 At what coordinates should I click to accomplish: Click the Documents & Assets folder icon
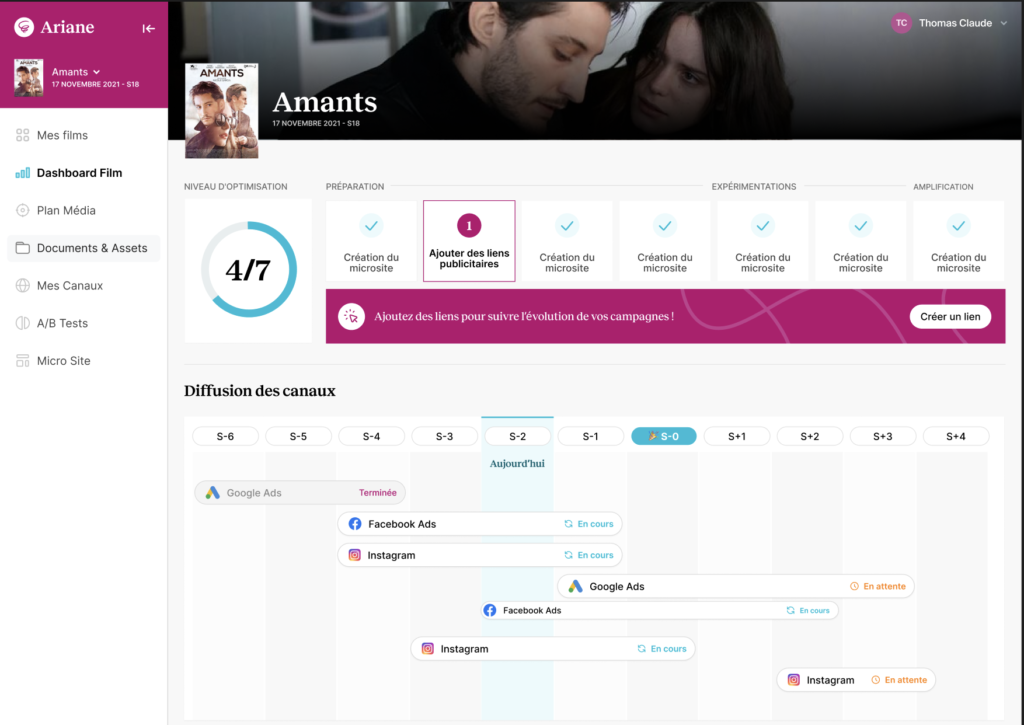[23, 248]
